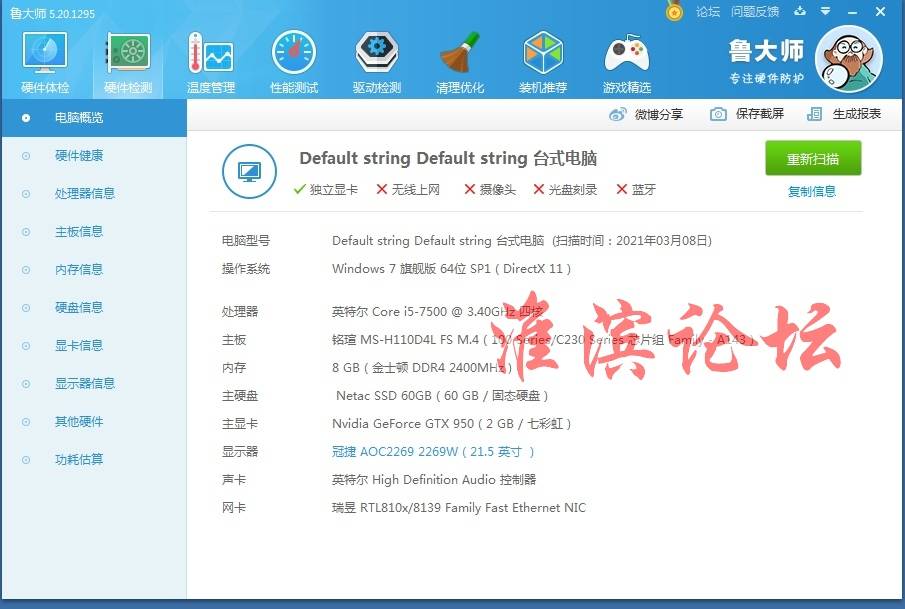The image size is (905, 609).
Task: Click the 冠捷 AOC2269 monitor link
Action: 433,451
